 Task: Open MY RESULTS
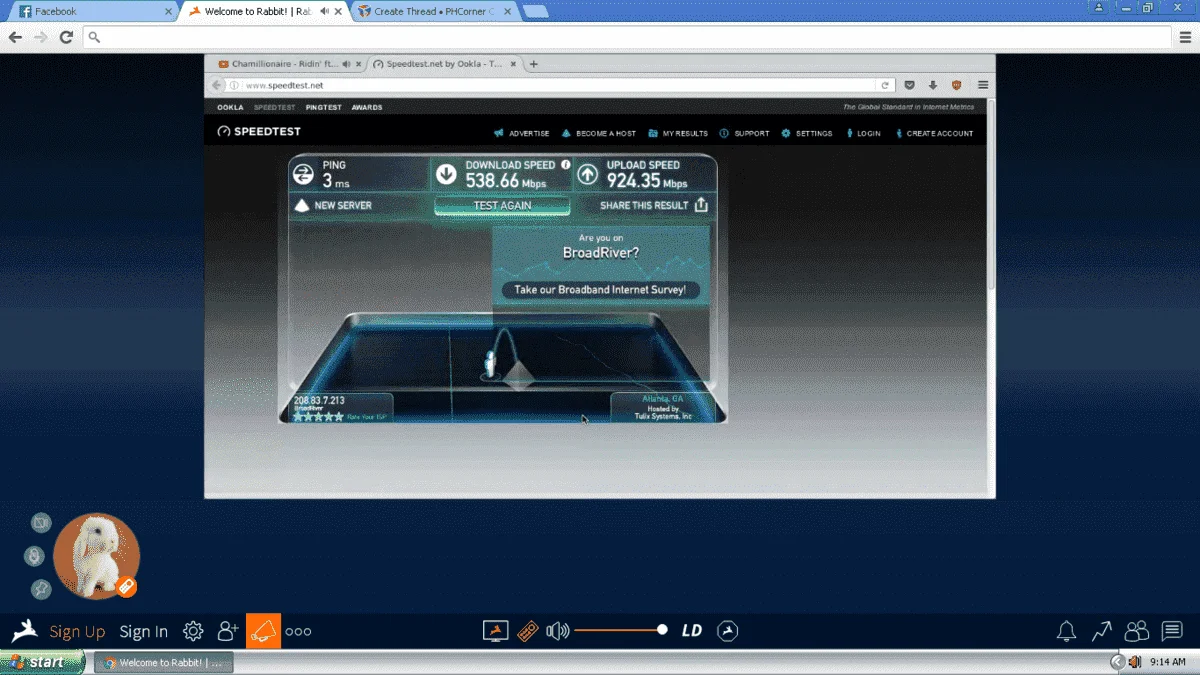pos(678,133)
